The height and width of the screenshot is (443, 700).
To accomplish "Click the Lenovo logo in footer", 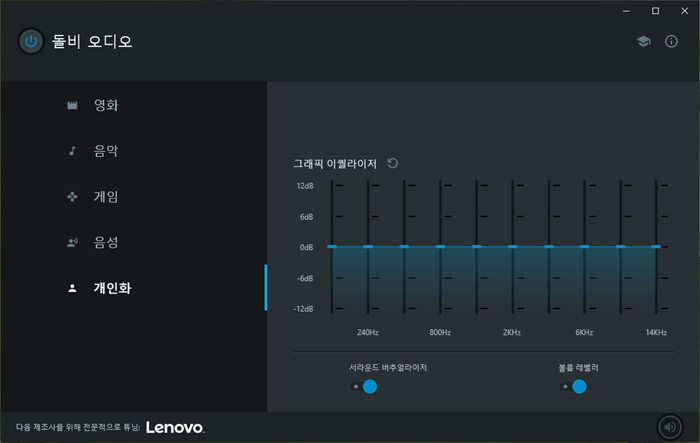I will click(x=175, y=427).
